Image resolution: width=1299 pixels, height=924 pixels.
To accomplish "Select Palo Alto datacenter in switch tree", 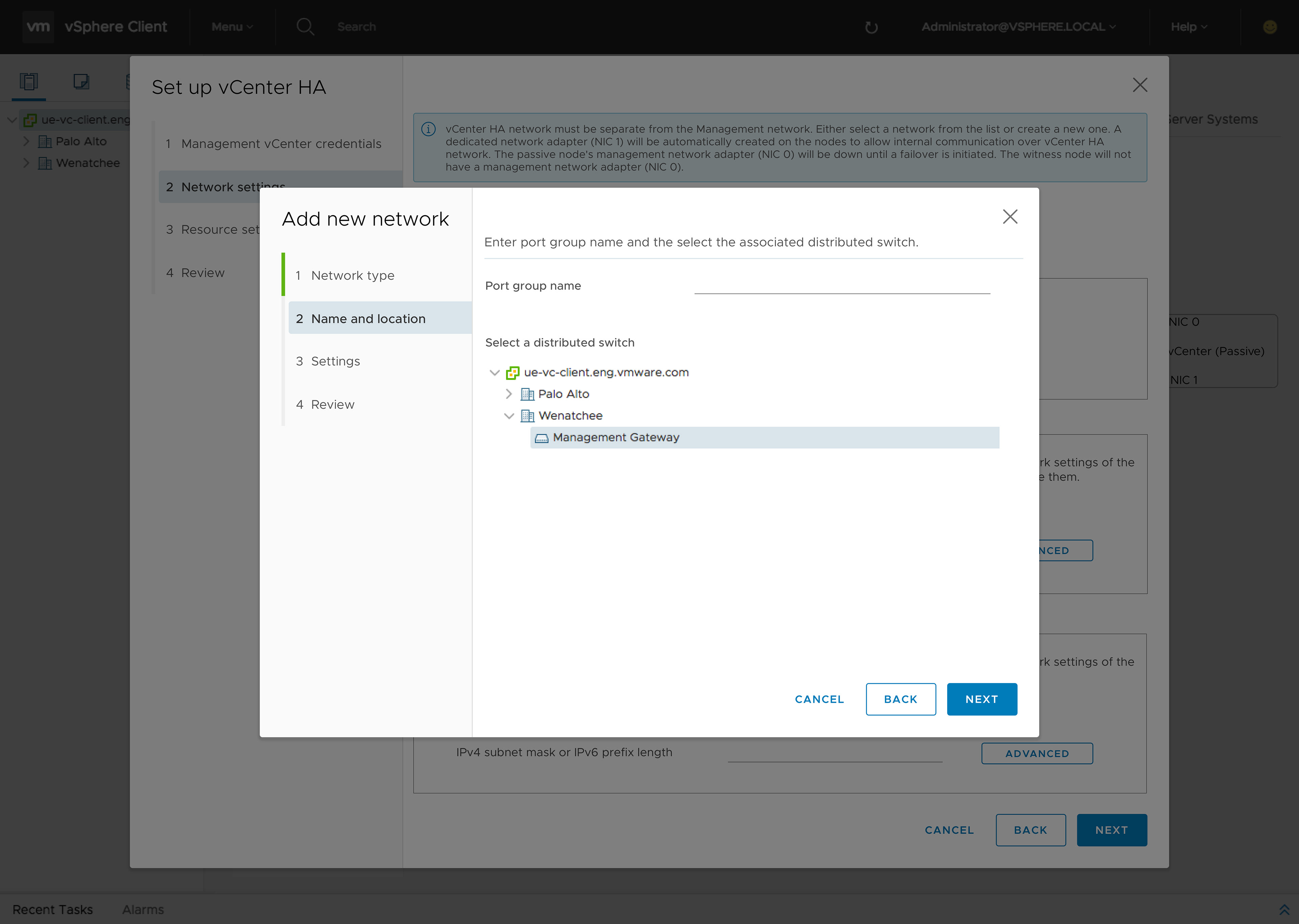I will coord(564,394).
